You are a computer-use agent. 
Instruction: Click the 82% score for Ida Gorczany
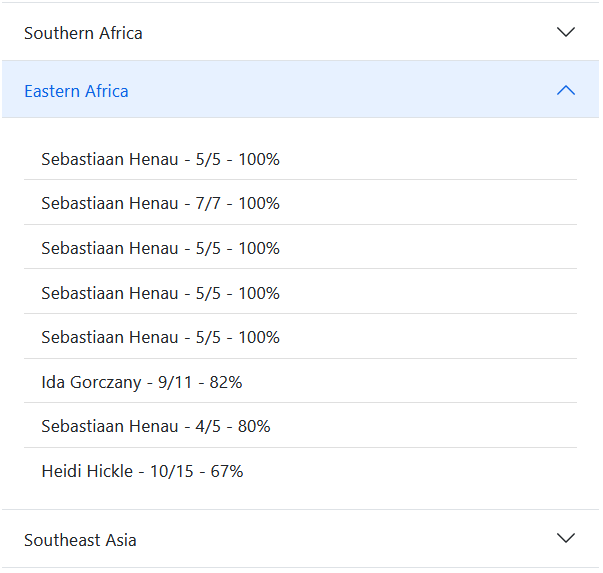point(226,382)
